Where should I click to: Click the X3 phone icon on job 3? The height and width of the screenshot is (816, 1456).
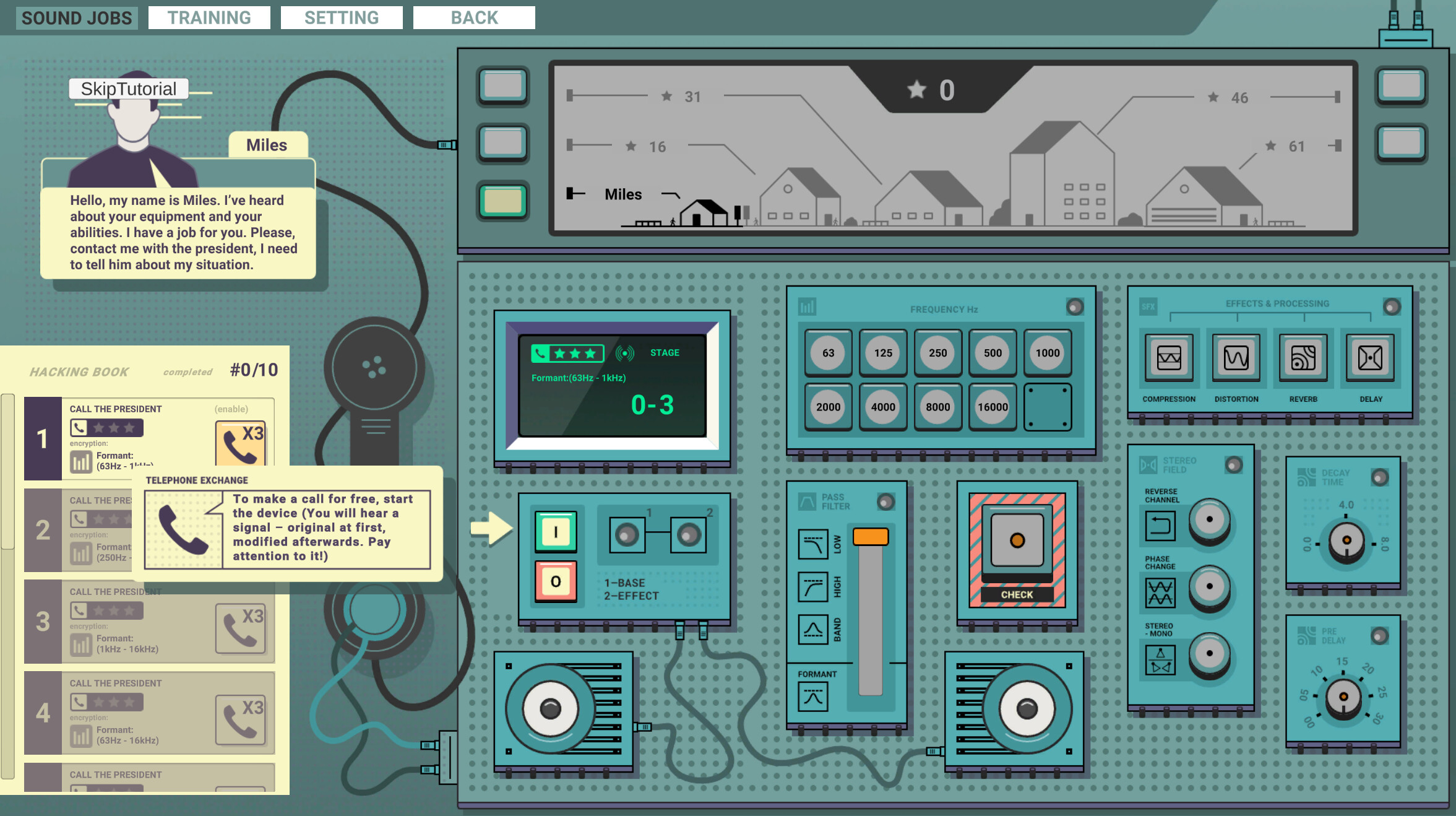pos(241,628)
